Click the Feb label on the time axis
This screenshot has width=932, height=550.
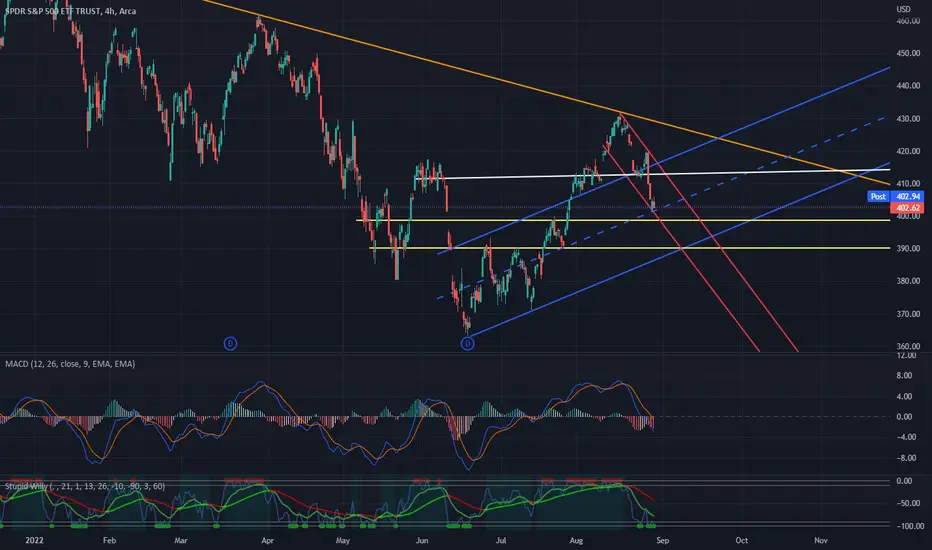click(109, 540)
